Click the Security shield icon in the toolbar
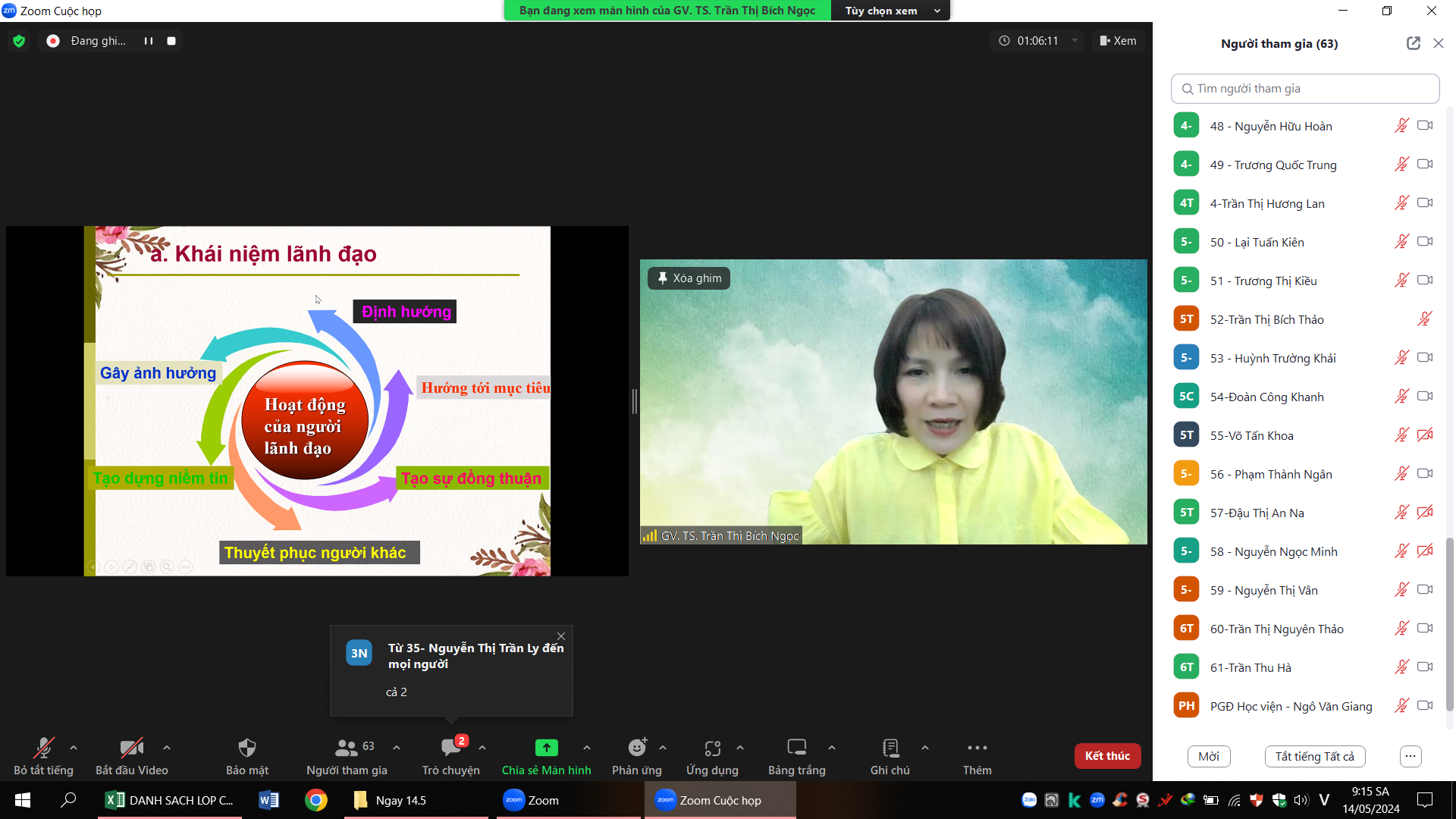The width and height of the screenshot is (1456, 819). (x=247, y=748)
